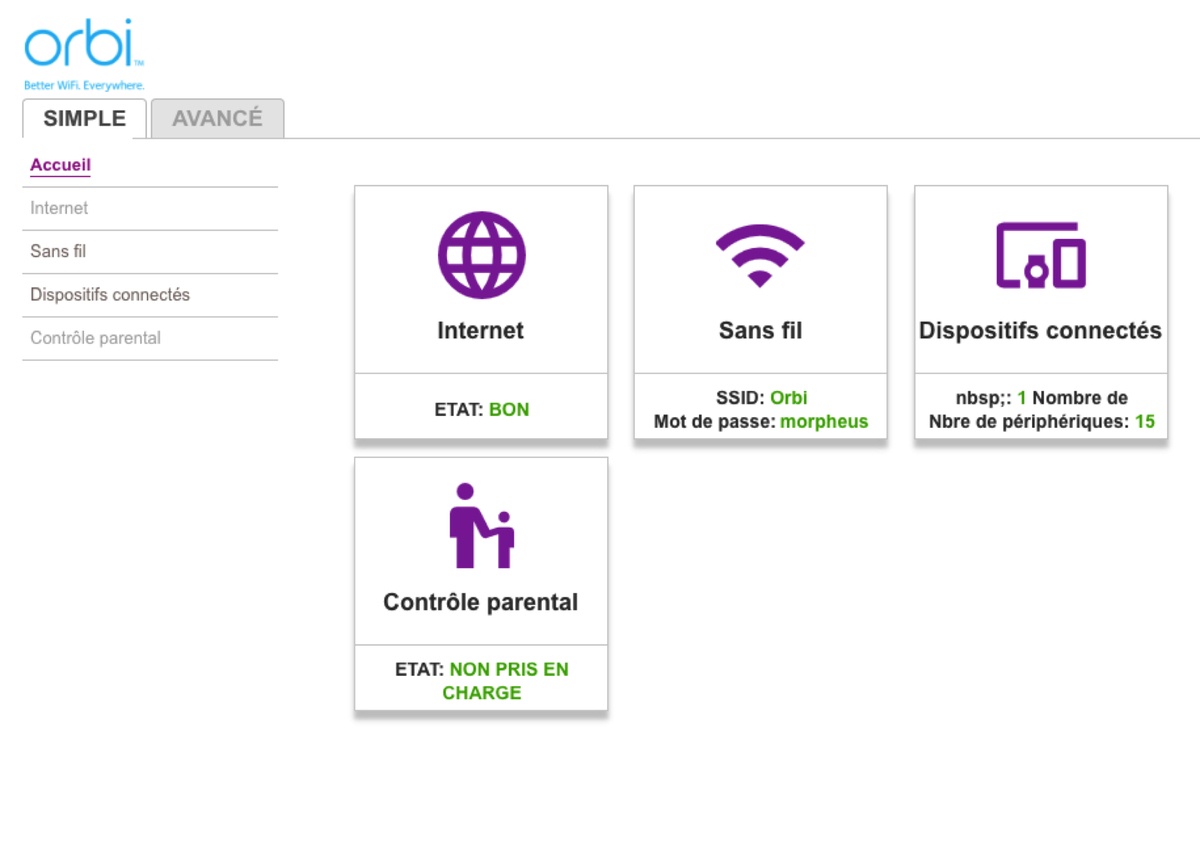
Task: Open the connected devices icon
Action: pyautogui.click(x=1041, y=255)
